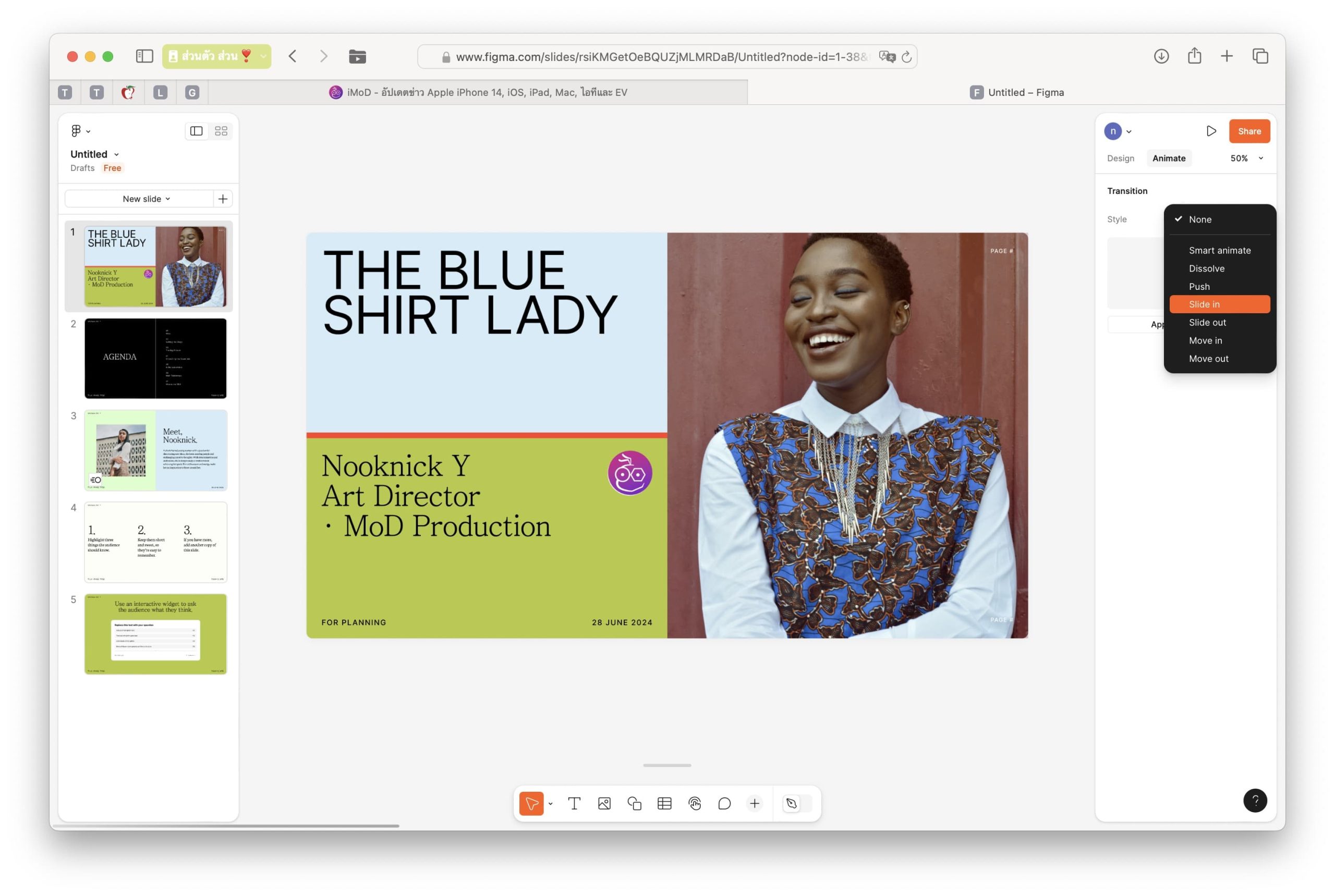
Task: Select the AGENDA slide 2 thumbnail
Action: point(155,358)
